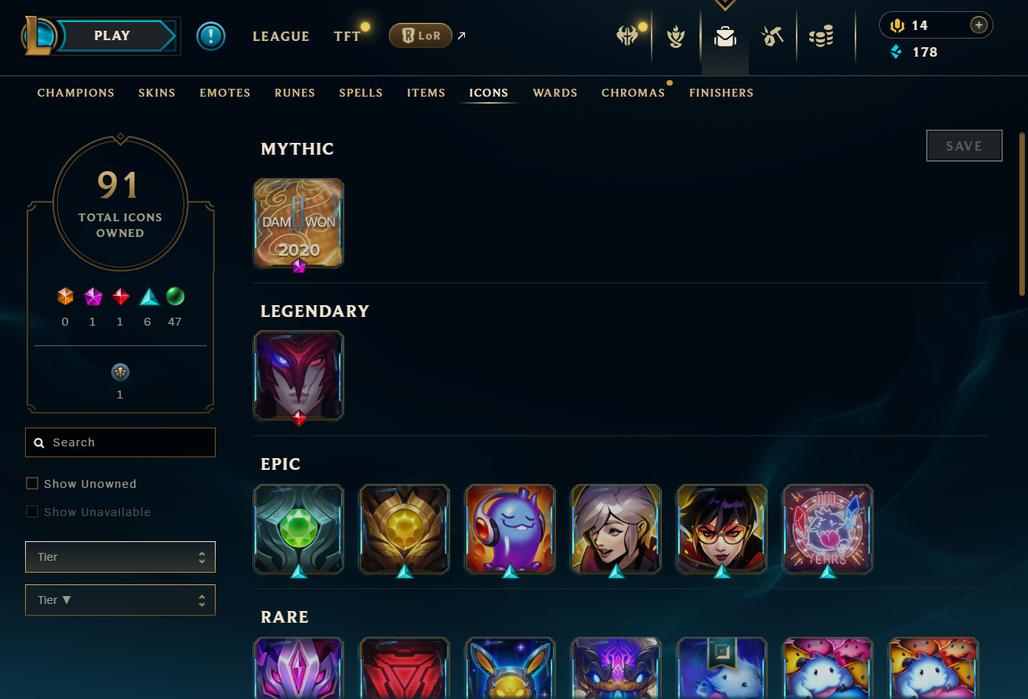The image size is (1028, 699).
Task: Click the vertical scrollbar on the right
Action: tap(1021, 214)
